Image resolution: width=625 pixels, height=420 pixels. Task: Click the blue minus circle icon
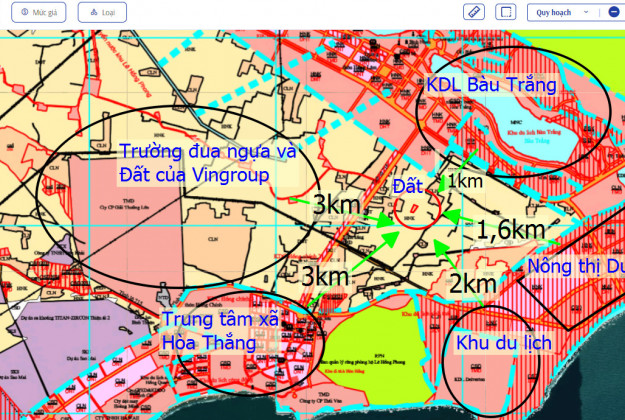(613, 12)
